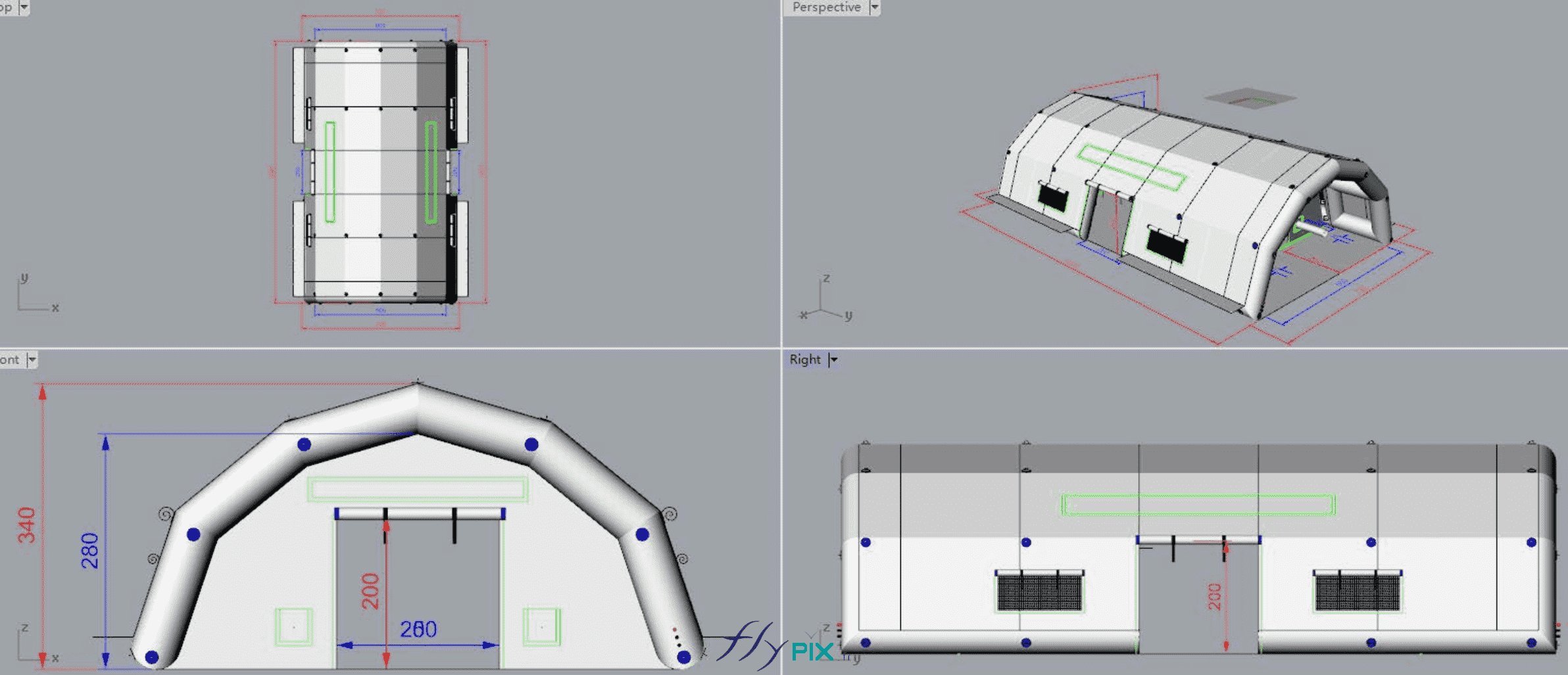The image size is (1568, 675).
Task: Open the Front viewport dropdown arrow
Action: pyautogui.click(x=32, y=360)
